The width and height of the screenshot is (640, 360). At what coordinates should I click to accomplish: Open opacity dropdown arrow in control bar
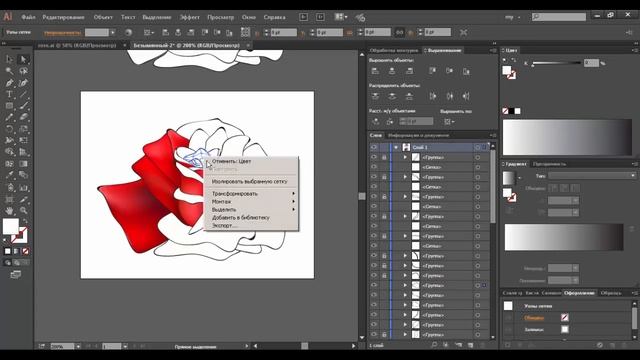pyautogui.click(x=113, y=32)
